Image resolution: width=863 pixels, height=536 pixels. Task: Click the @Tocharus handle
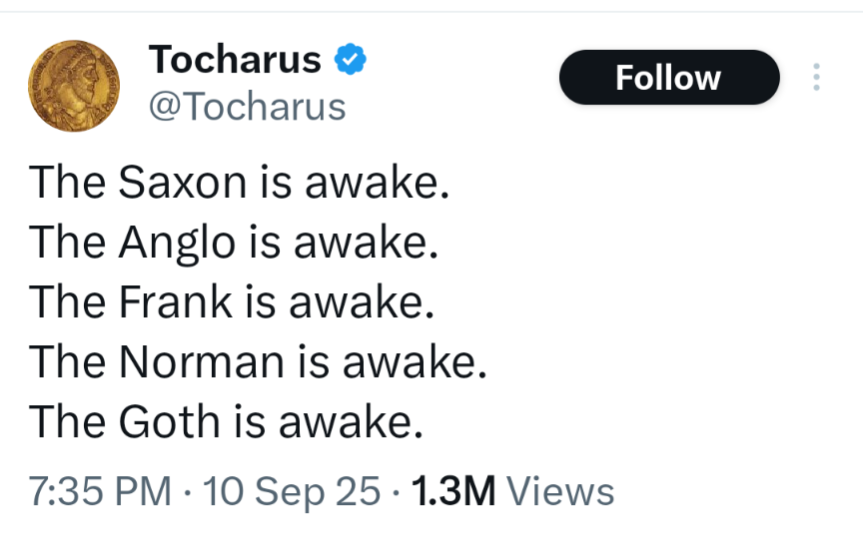point(247,107)
